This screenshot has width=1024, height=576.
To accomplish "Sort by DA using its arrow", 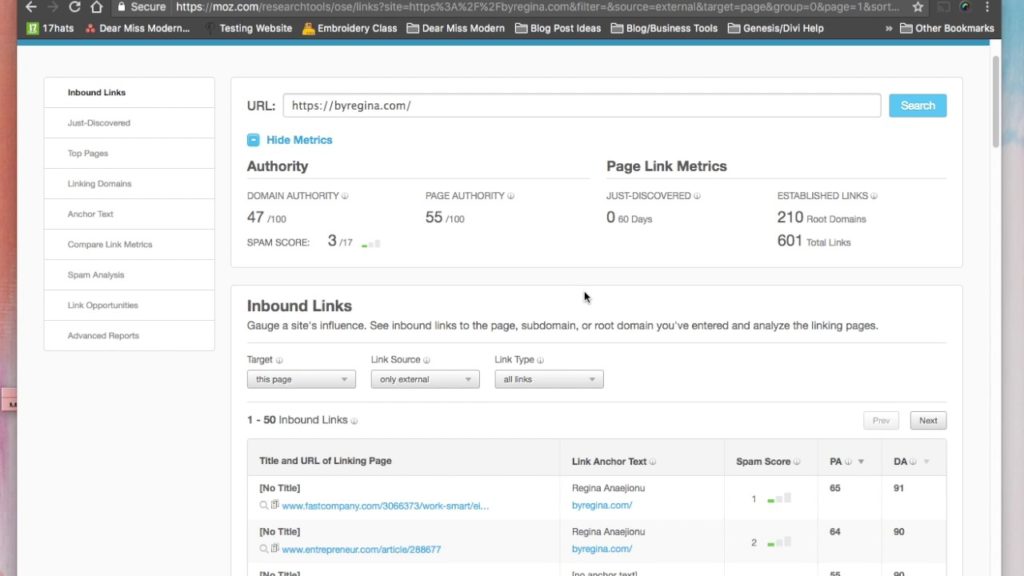I will 926,462.
